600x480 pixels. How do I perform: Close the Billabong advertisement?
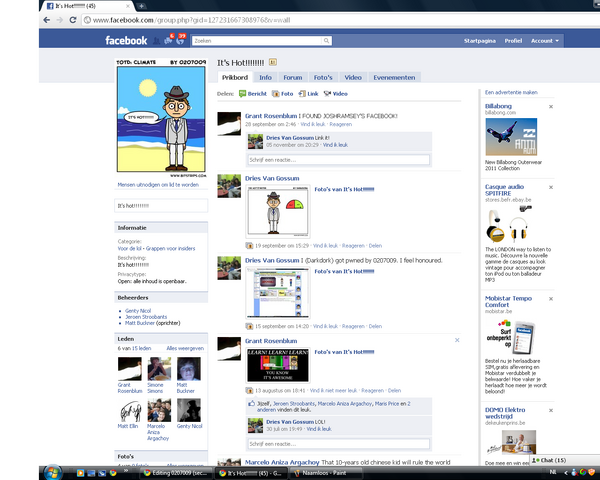point(551,107)
